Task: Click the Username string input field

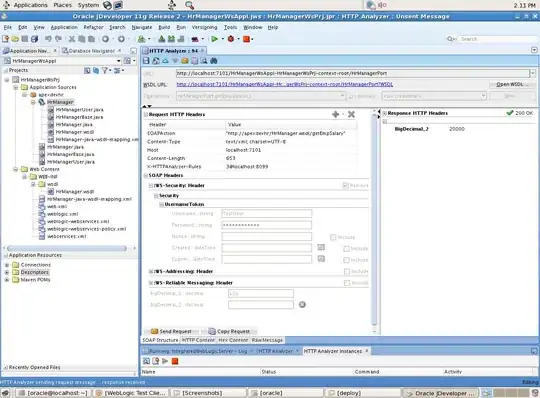Action: click(267, 213)
